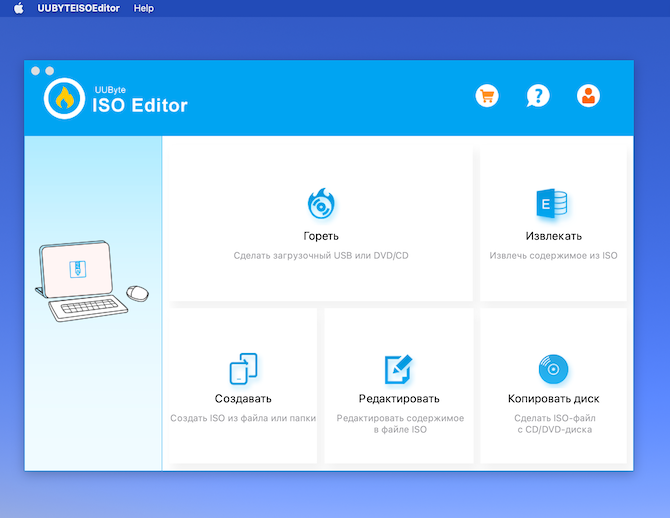The image size is (670, 518).
Task: Open the UUBYTEISOEditor application menu
Action: click(79, 8)
